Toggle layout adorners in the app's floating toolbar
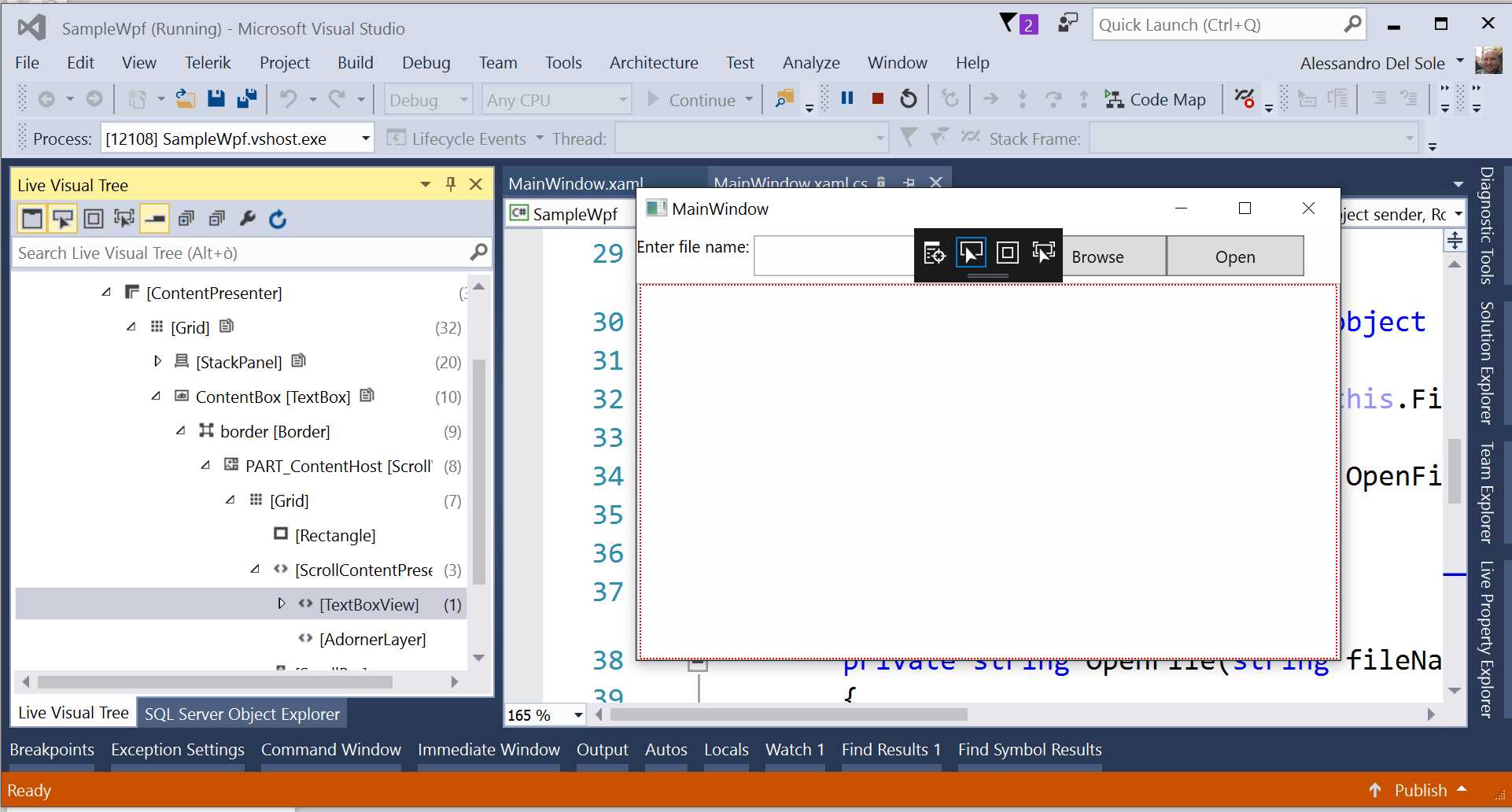The image size is (1512, 812). pyautogui.click(x=1008, y=253)
